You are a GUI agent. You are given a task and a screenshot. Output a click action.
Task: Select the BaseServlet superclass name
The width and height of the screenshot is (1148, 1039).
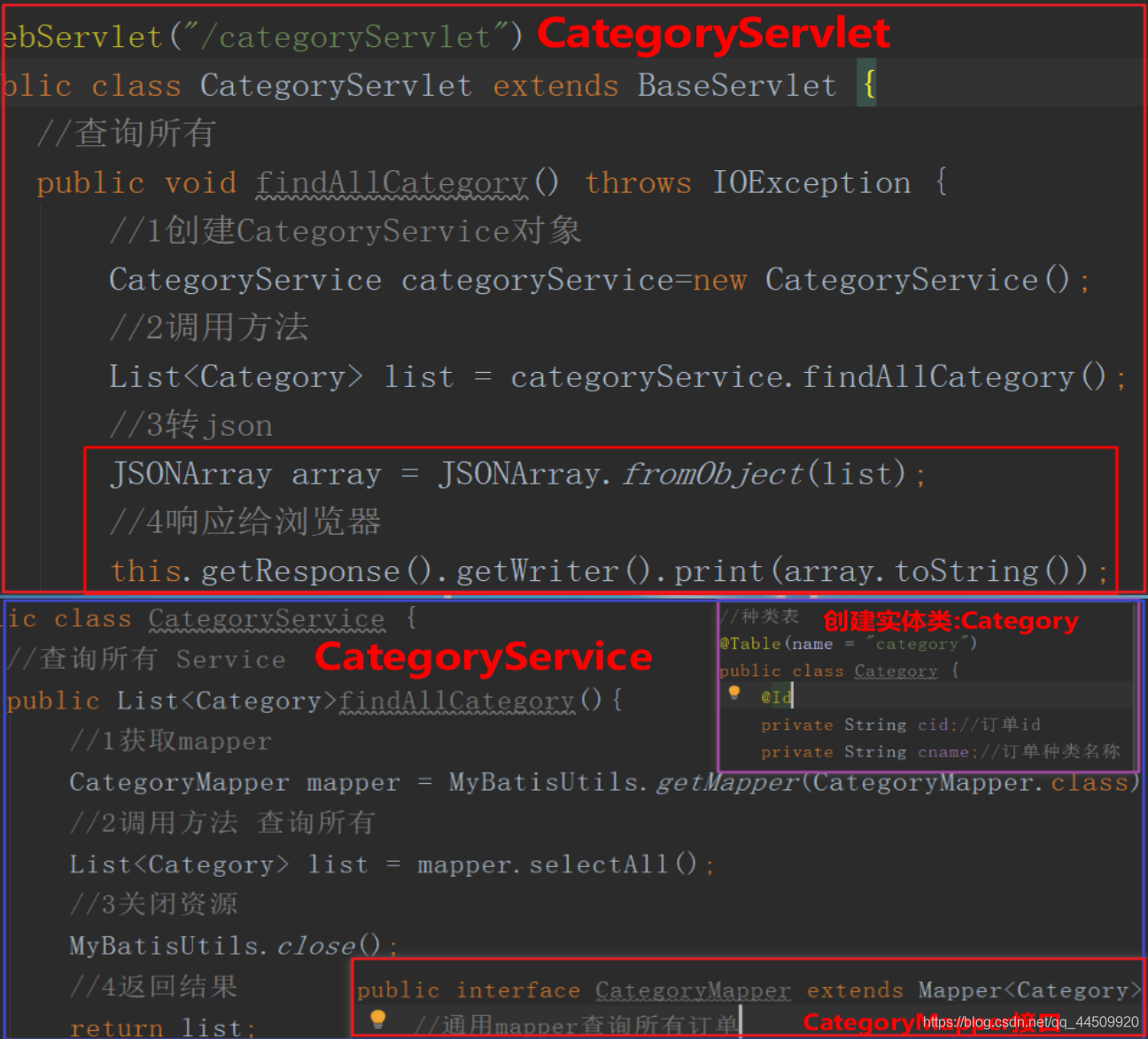(737, 86)
